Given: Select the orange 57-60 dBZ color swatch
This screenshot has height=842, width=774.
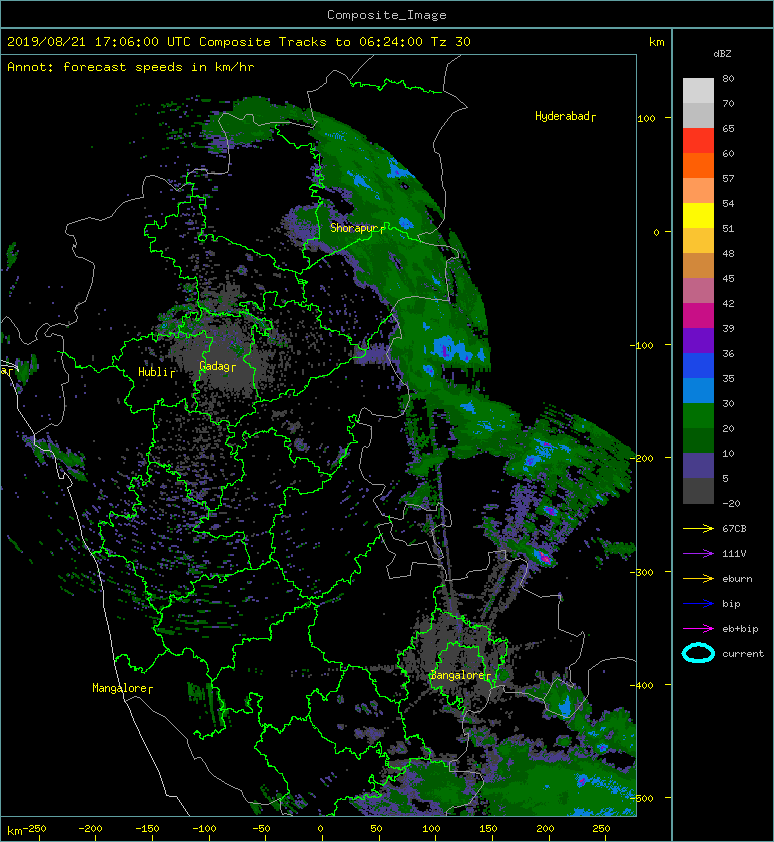Looking at the screenshot, I should point(698,165).
